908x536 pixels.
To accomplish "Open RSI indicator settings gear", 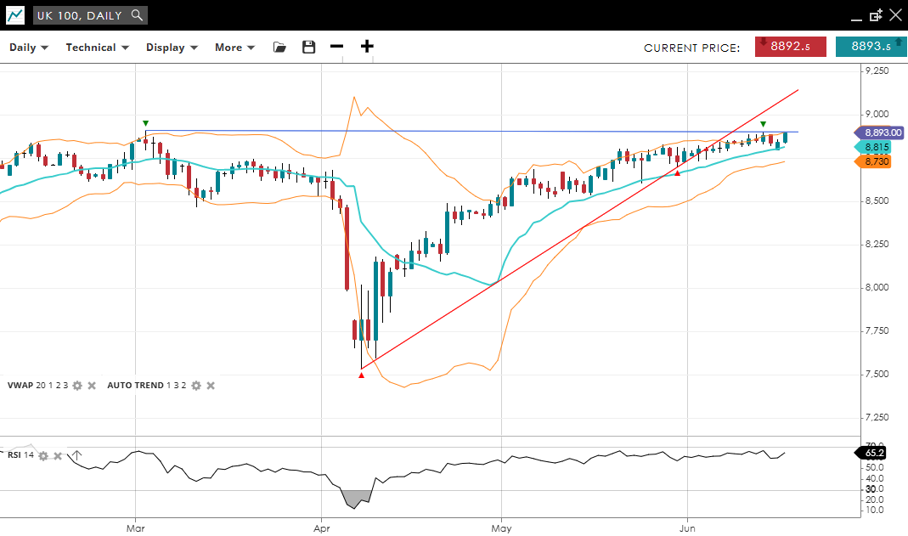I will pyautogui.click(x=43, y=456).
